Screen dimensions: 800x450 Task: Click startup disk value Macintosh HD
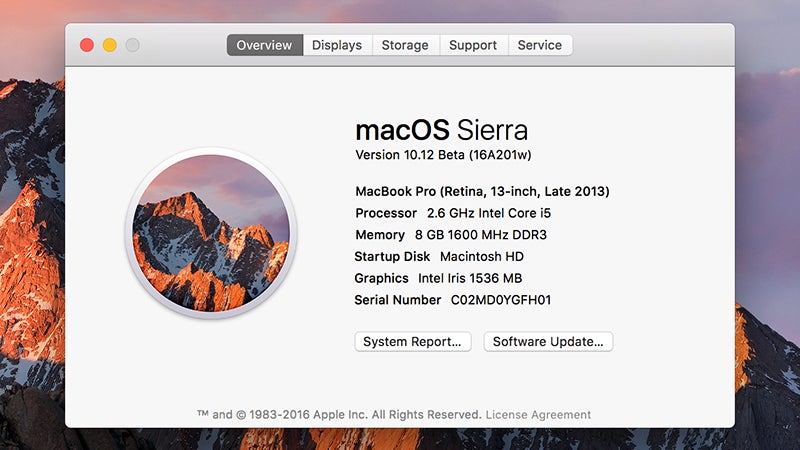tap(482, 257)
